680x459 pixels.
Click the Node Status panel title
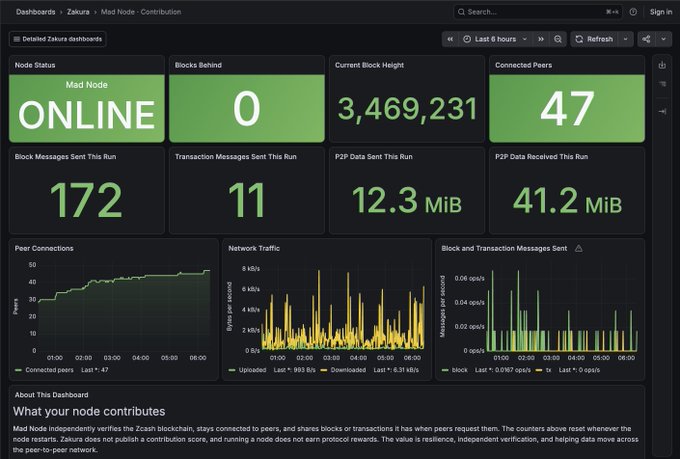[35, 65]
